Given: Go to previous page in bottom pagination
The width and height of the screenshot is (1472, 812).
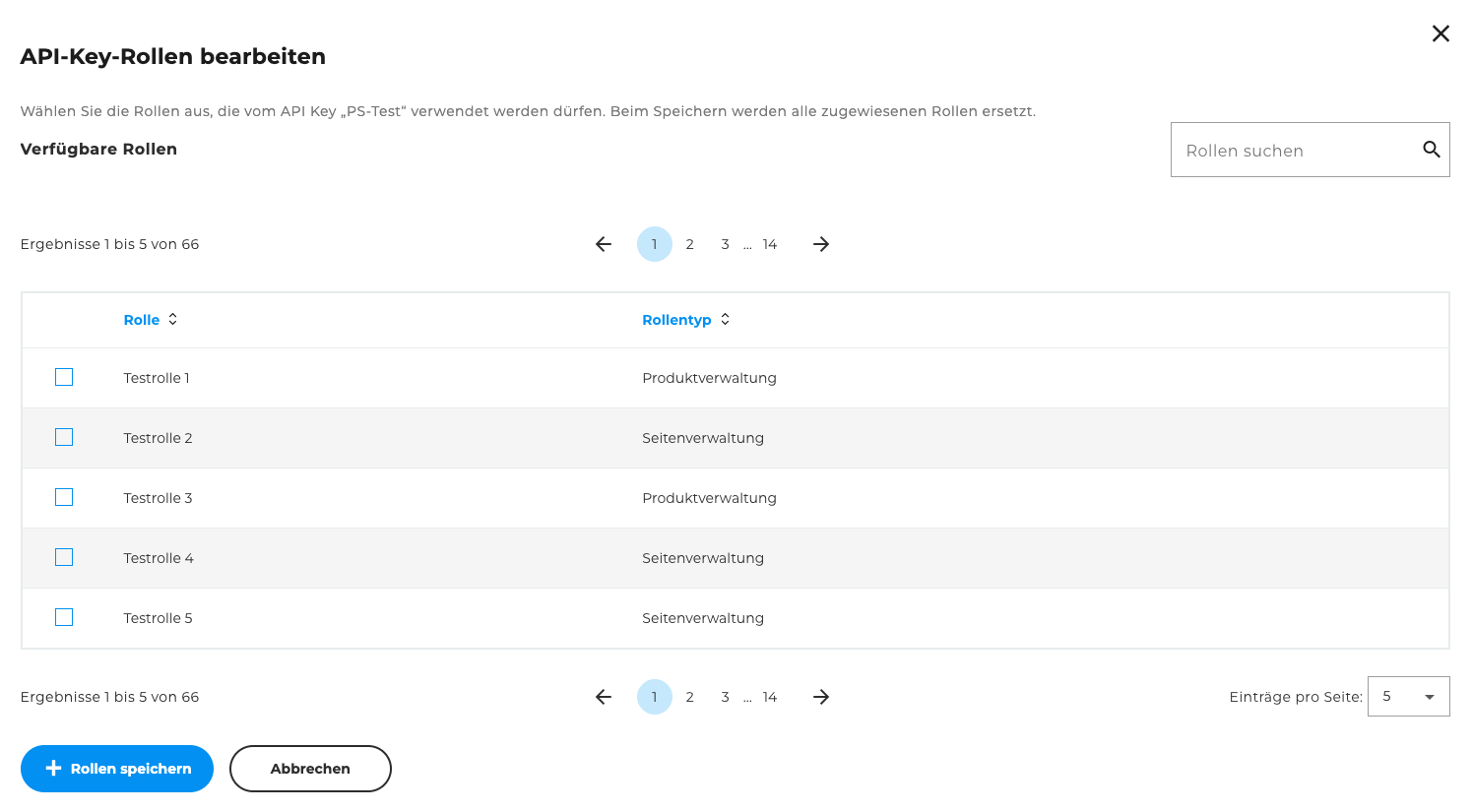Looking at the screenshot, I should tap(604, 697).
